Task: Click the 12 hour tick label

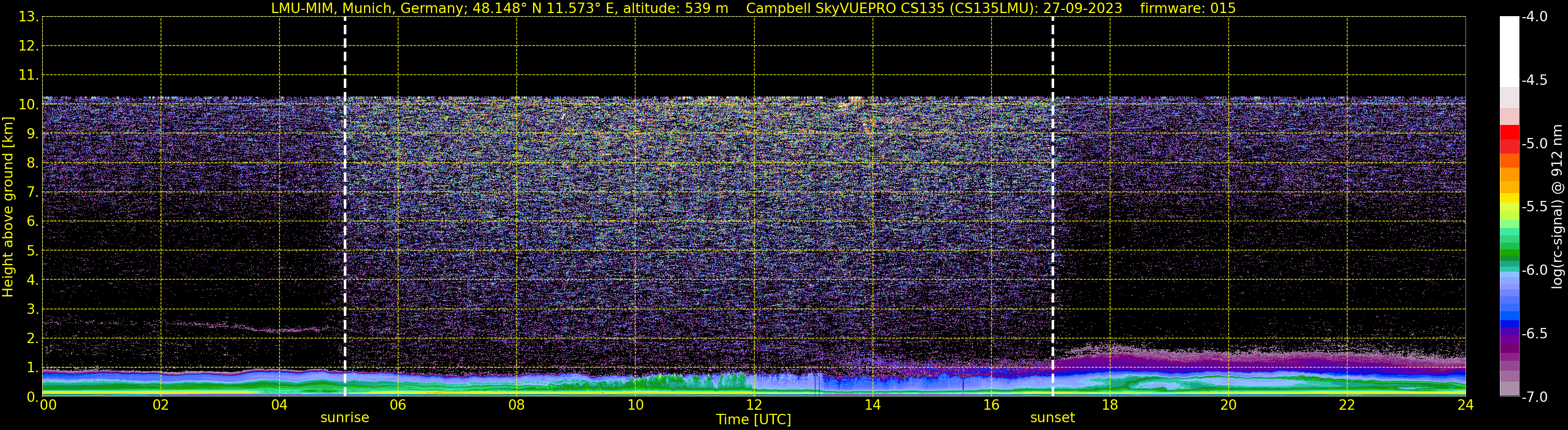Action: [754, 405]
